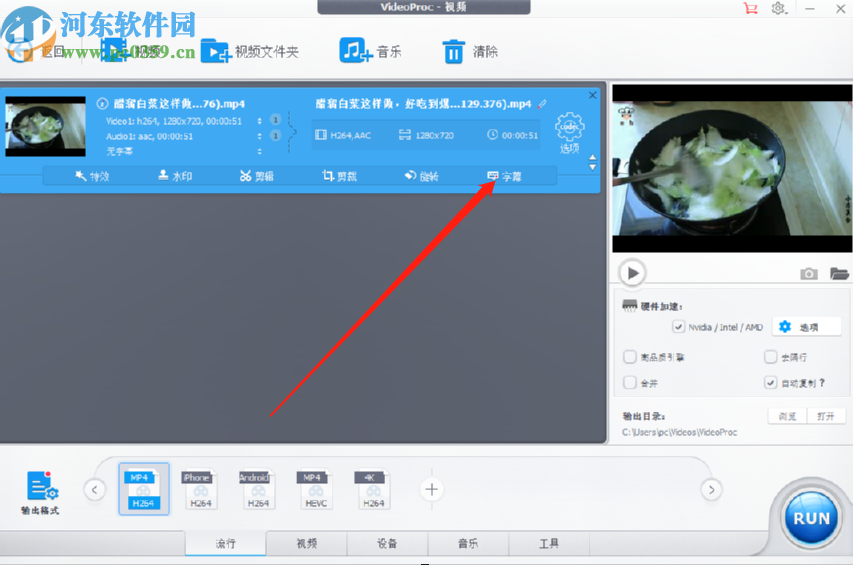The height and width of the screenshot is (565, 853).
Task: Click 浏览 to browse the output folder
Action: [x=787, y=416]
